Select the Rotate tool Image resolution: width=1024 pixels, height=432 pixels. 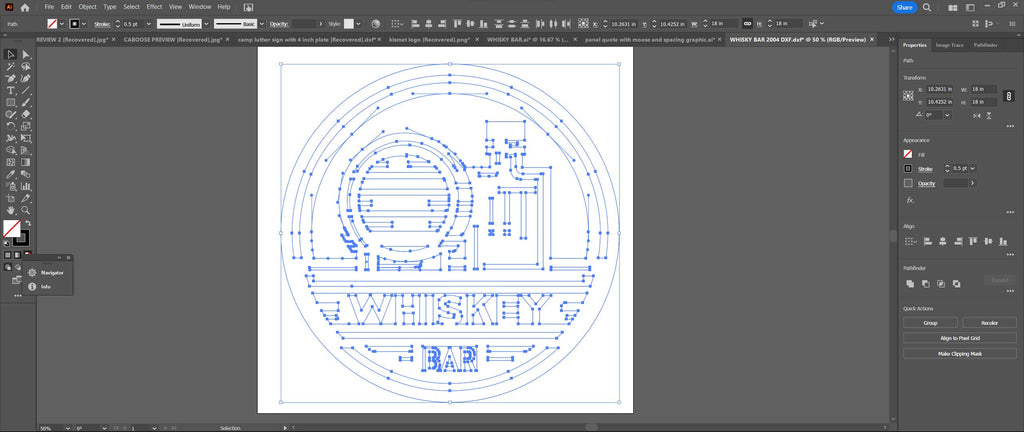point(11,127)
